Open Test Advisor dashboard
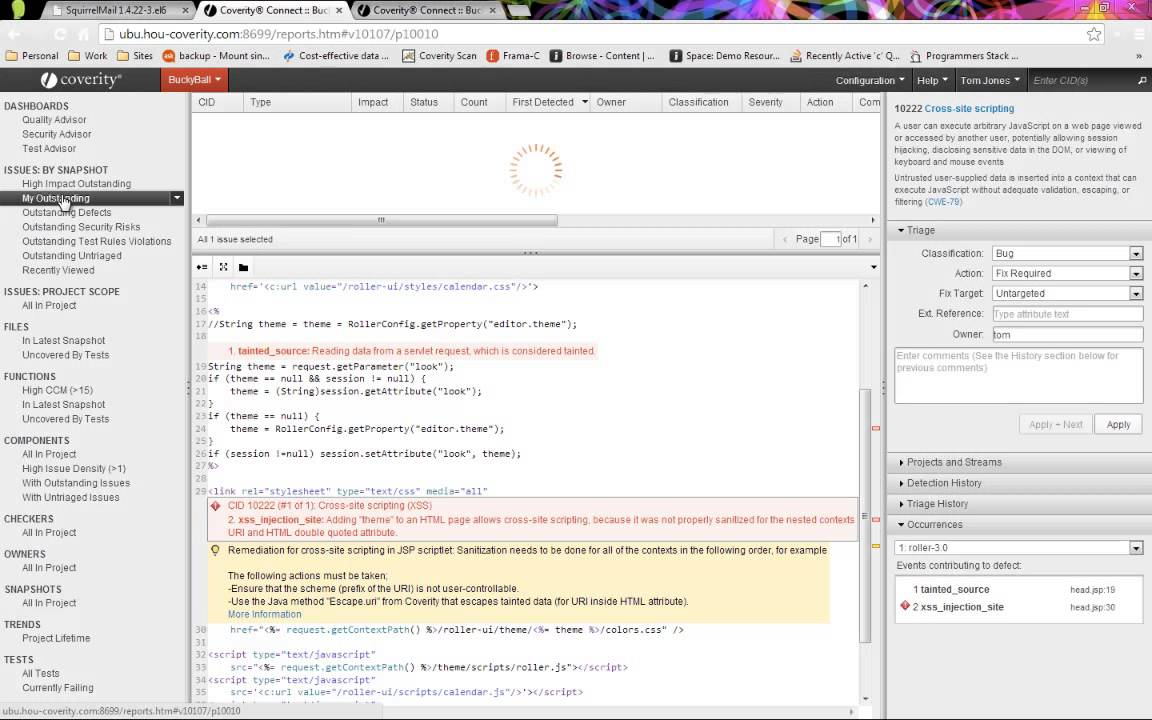1152x720 pixels. pos(48,148)
